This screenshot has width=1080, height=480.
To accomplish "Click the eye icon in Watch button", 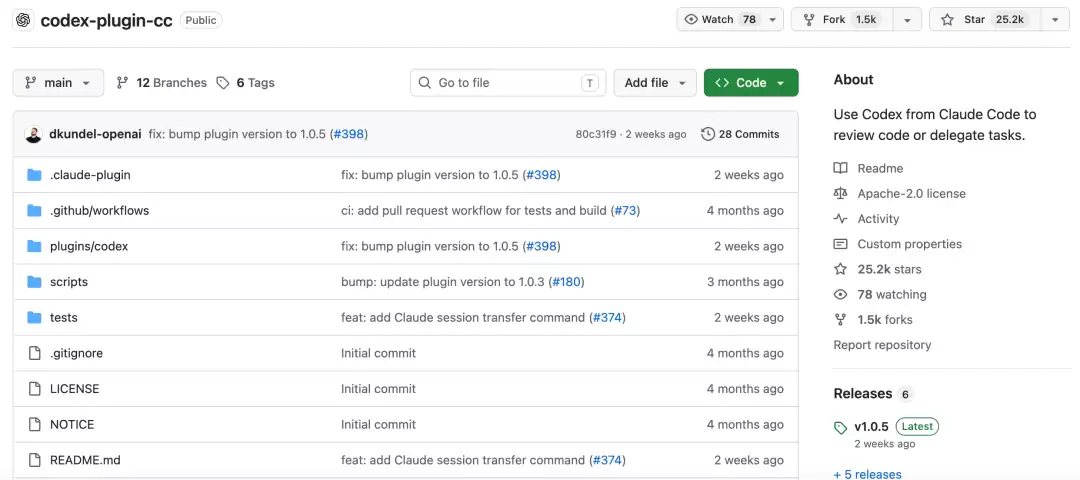I will click(x=692, y=19).
